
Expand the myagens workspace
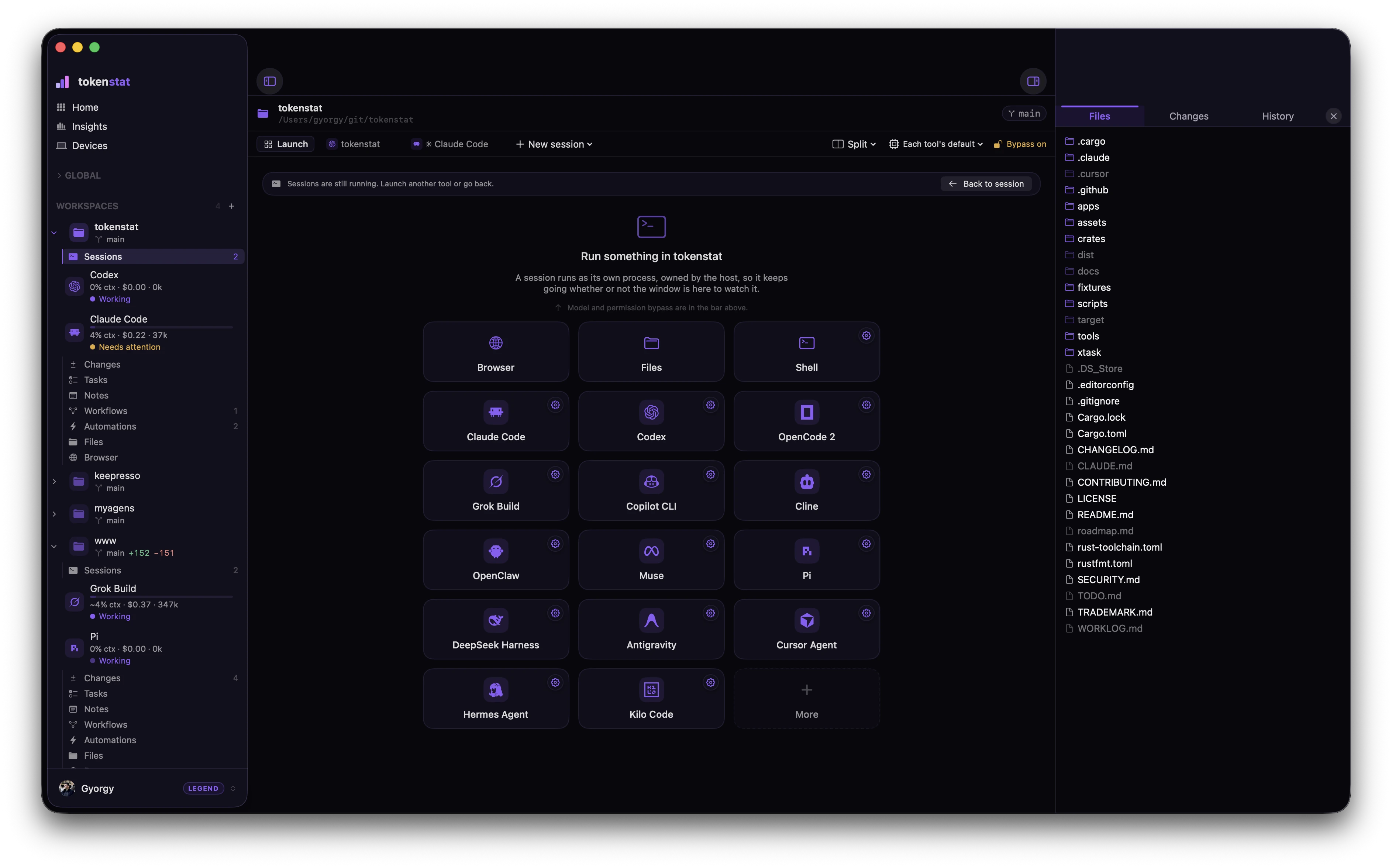pyautogui.click(x=54, y=514)
